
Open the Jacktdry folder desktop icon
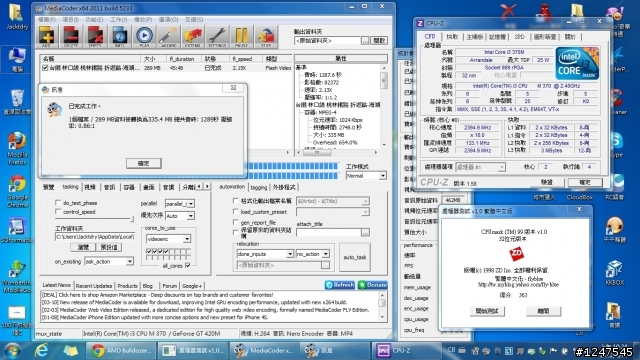pyautogui.click(x=17, y=17)
